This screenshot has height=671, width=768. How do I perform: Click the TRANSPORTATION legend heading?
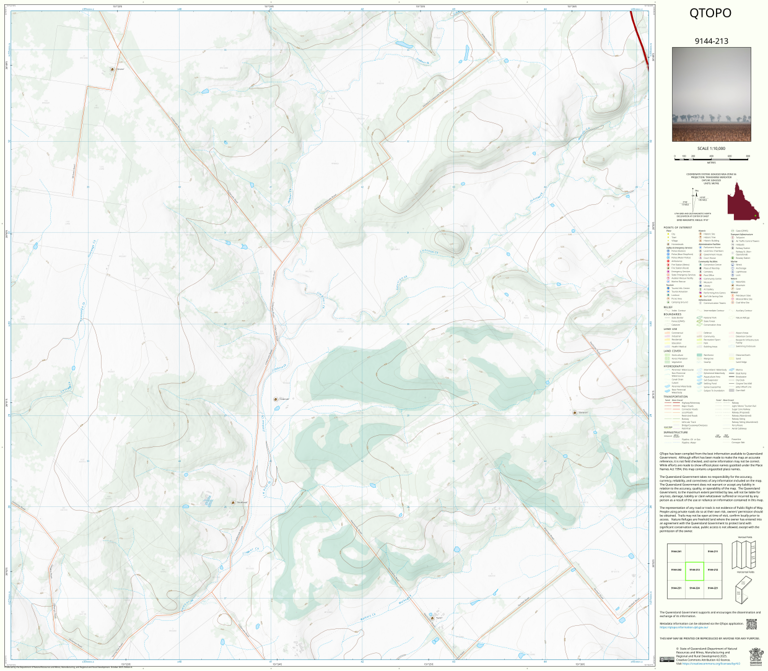point(676,397)
